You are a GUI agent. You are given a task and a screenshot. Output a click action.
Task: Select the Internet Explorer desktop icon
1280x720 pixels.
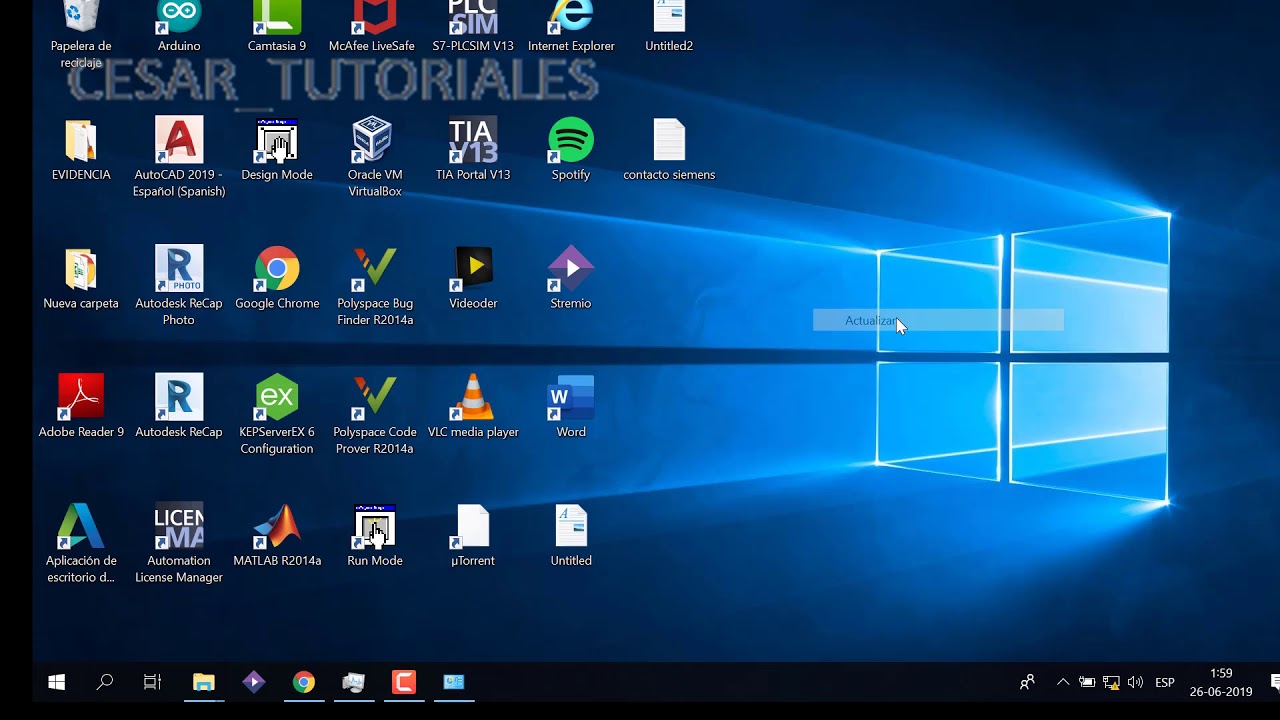[571, 27]
